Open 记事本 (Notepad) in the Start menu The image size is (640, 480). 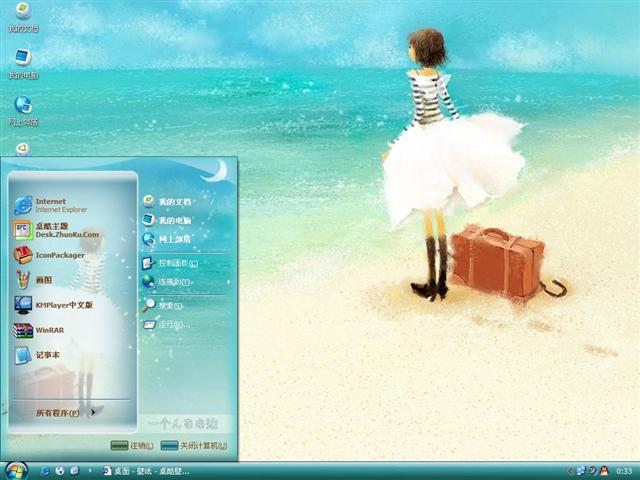37,355
